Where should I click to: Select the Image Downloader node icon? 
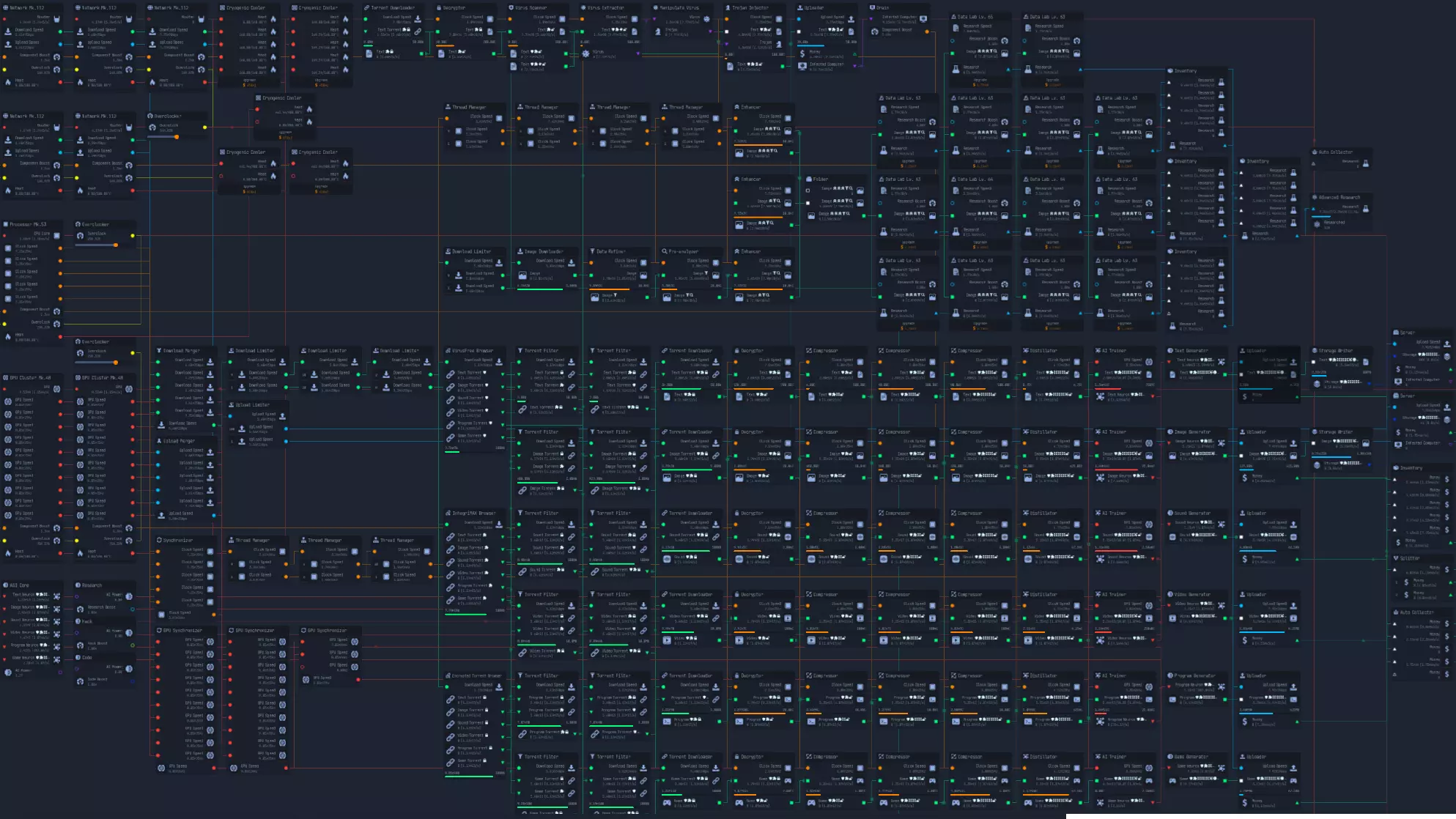520,251
